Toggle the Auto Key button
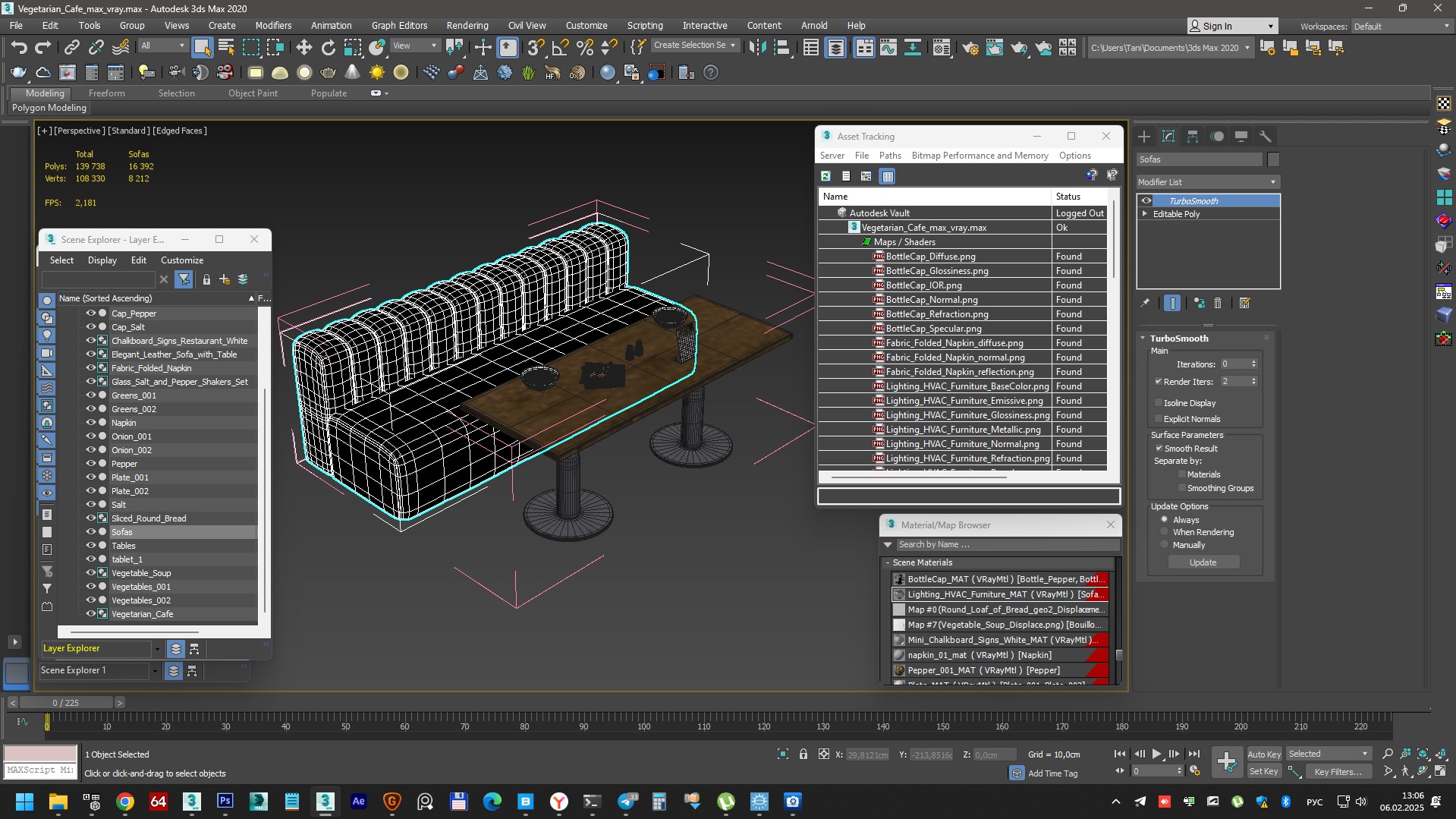Image resolution: width=1456 pixels, height=819 pixels. pos(1264,754)
